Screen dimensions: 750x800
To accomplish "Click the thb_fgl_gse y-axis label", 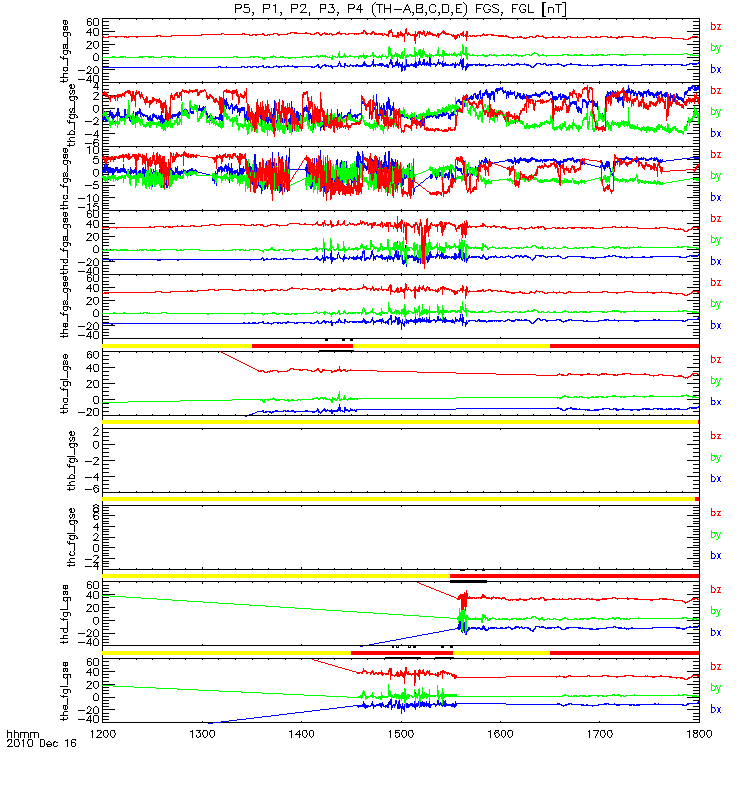I will click(71, 461).
